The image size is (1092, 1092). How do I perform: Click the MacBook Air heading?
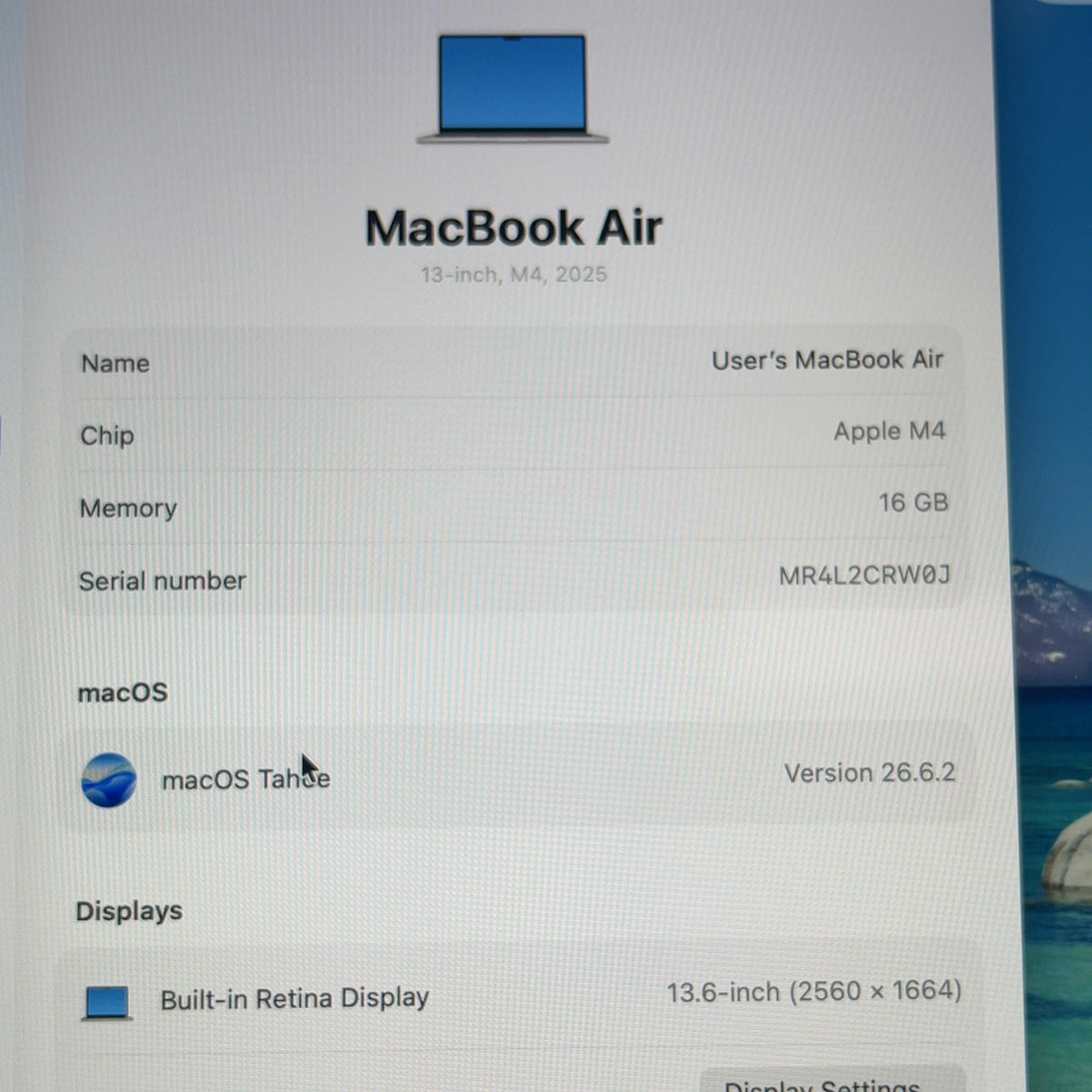[513, 227]
